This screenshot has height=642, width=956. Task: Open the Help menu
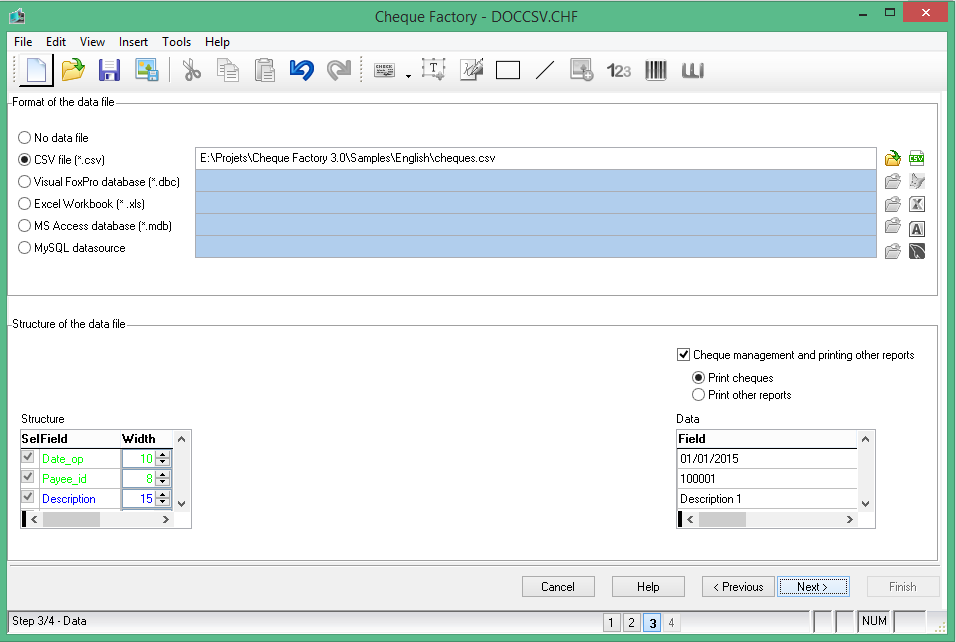[217, 41]
